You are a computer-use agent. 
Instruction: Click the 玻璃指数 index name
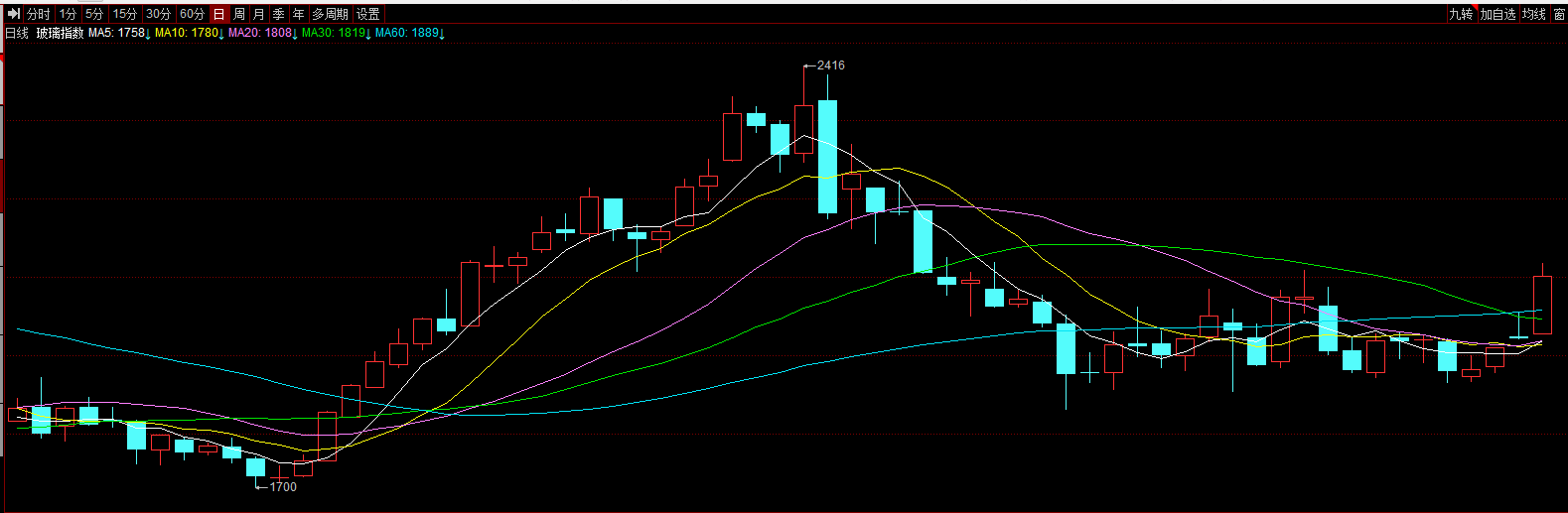(x=60, y=33)
